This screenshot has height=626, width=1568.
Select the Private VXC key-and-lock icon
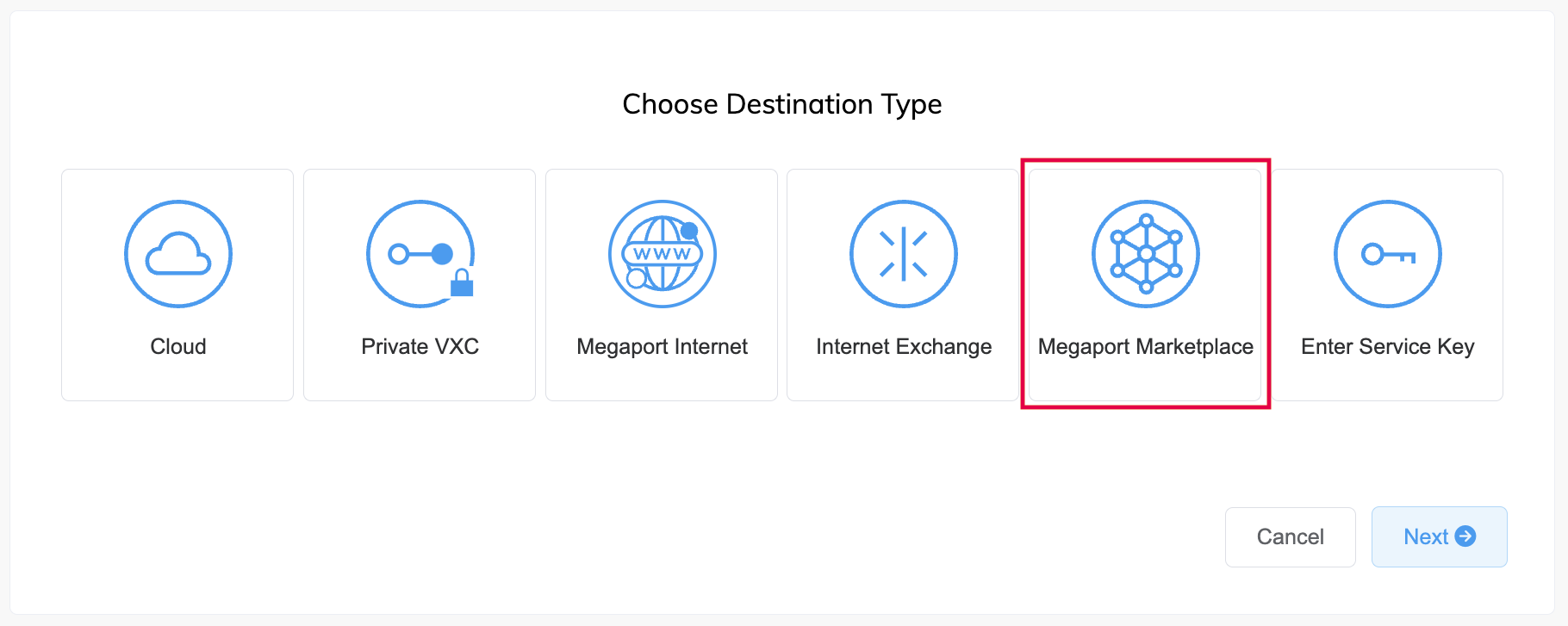[x=420, y=253]
